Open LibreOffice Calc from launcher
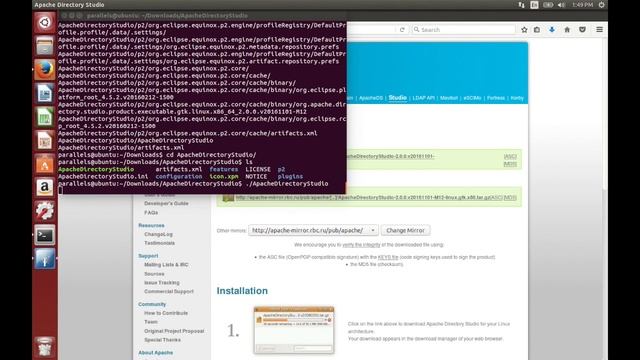The image size is (640, 360). pyautogui.click(x=44, y=117)
